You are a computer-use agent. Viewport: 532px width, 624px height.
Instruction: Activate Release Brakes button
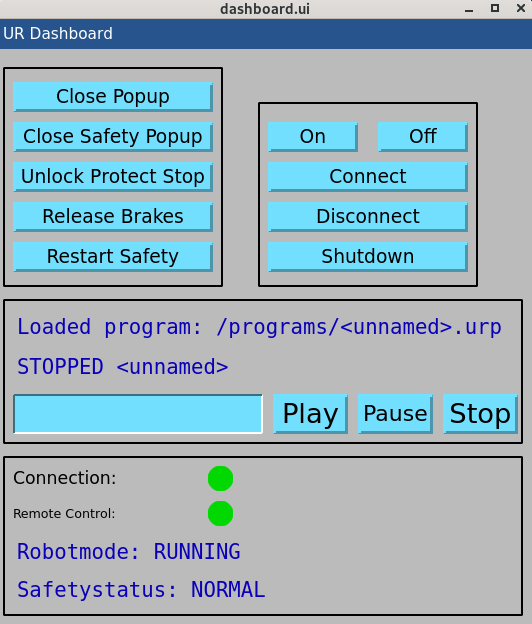(113, 216)
